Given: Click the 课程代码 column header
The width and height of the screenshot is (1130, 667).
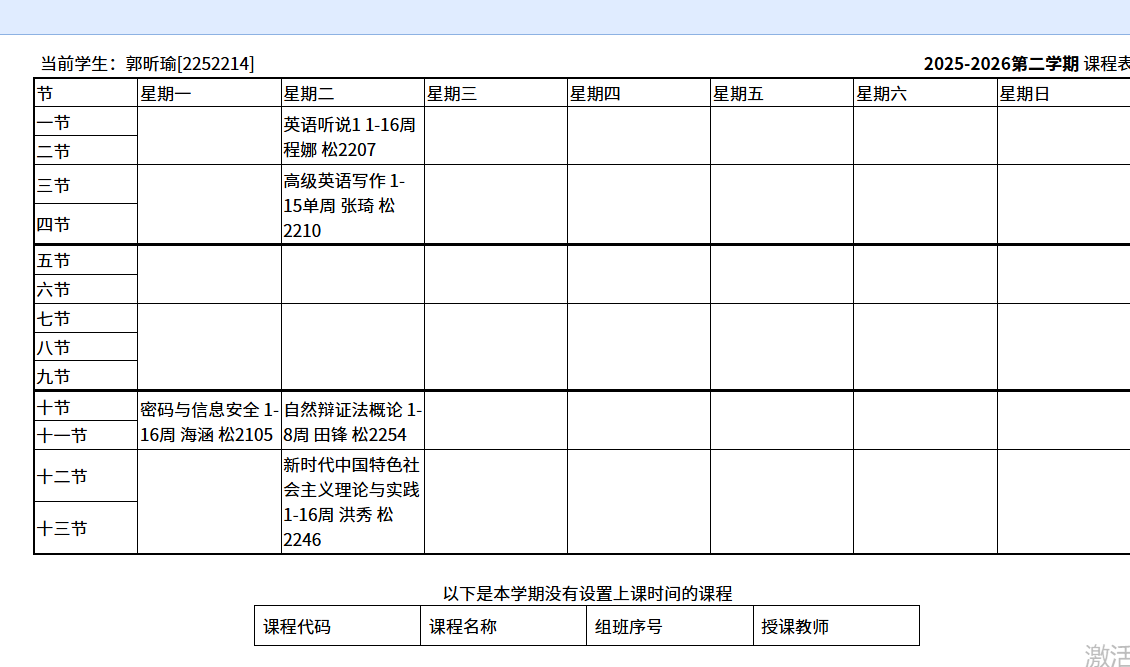Looking at the screenshot, I should coord(297,627).
